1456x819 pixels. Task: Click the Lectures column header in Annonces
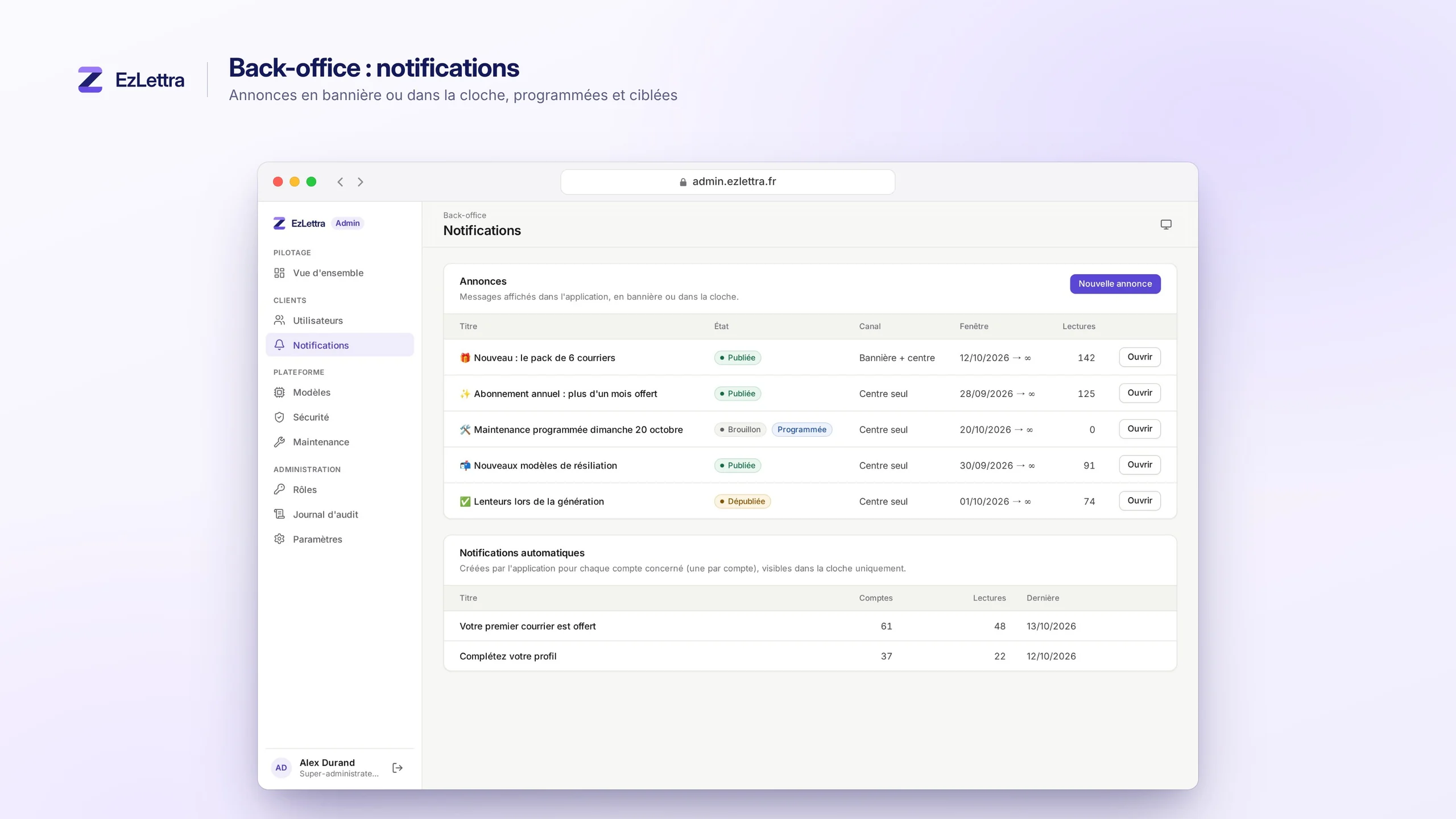tap(1078, 326)
